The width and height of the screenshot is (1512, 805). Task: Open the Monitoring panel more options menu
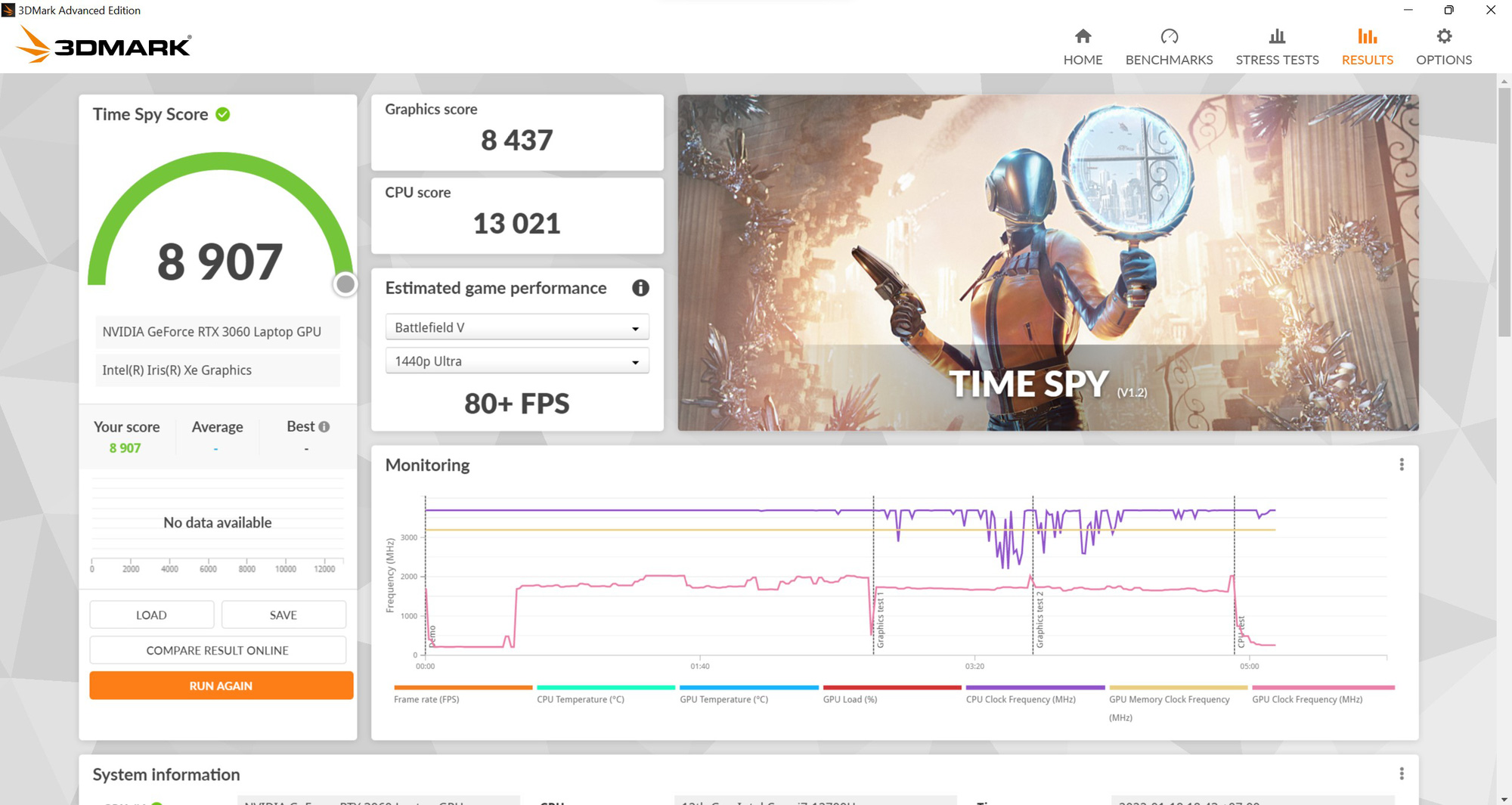pos(1401,464)
